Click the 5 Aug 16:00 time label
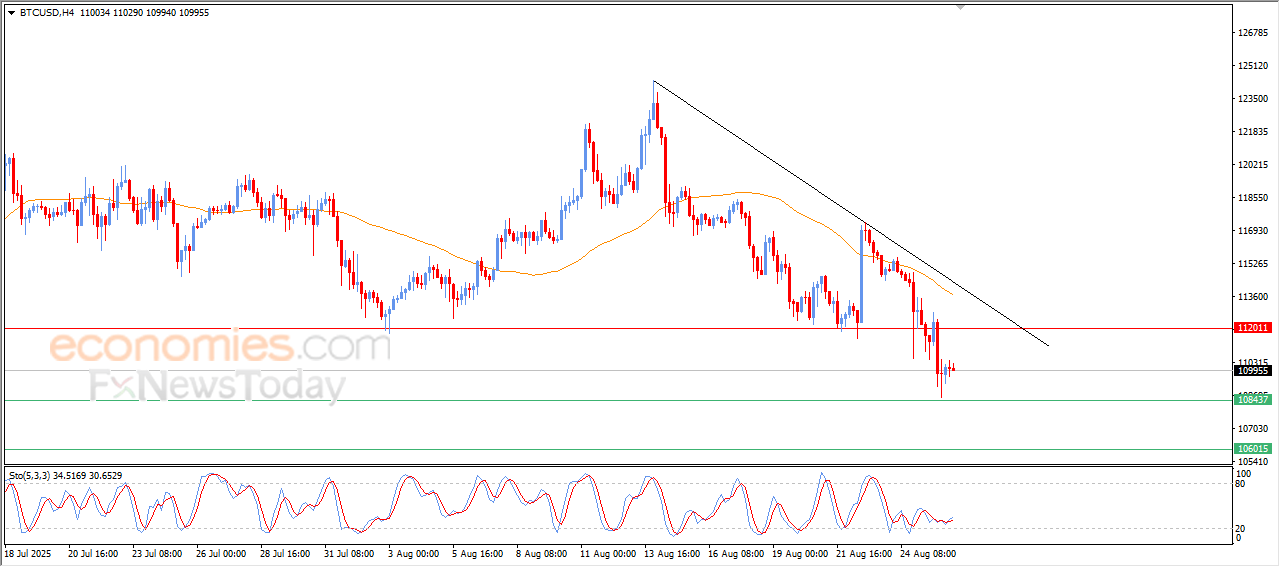 click(476, 553)
